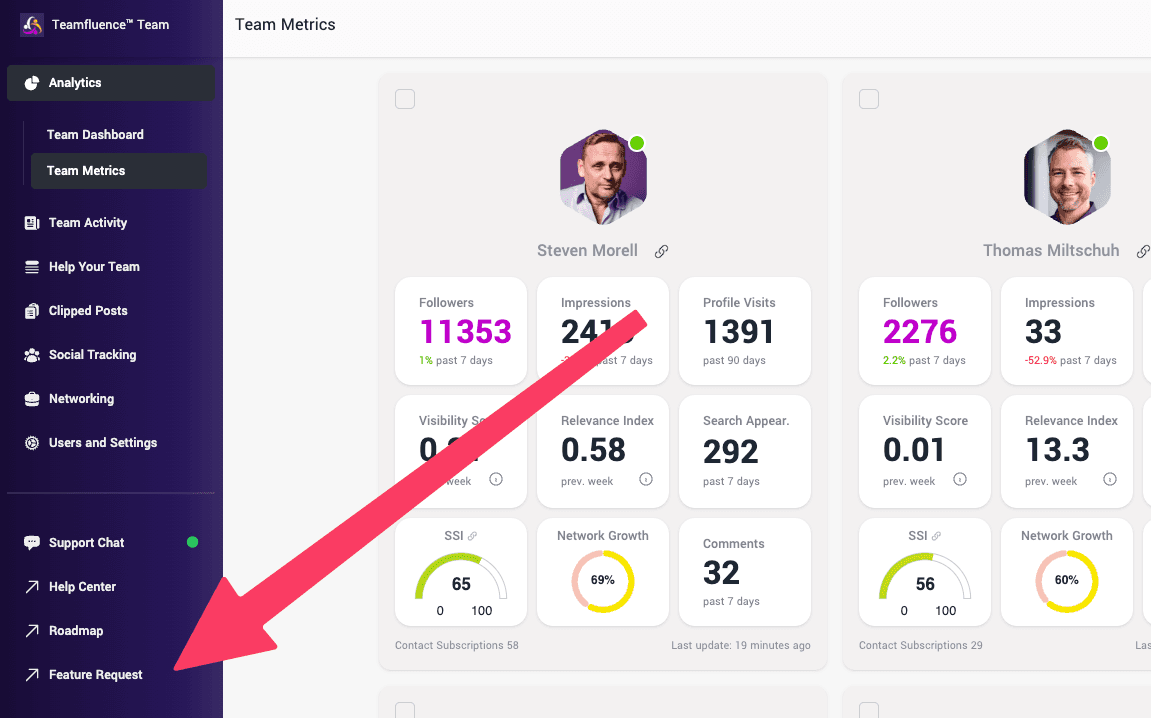Go to Team Activity
The width and height of the screenshot is (1151, 718).
pyautogui.click(x=111, y=222)
